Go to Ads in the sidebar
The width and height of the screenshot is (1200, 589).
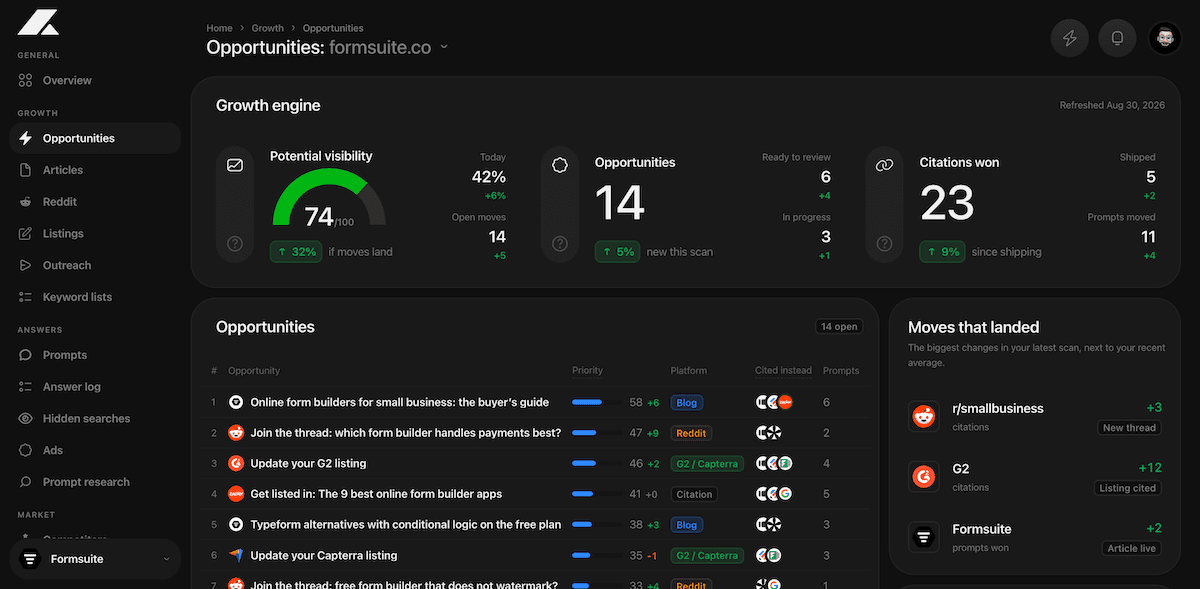[95, 450]
